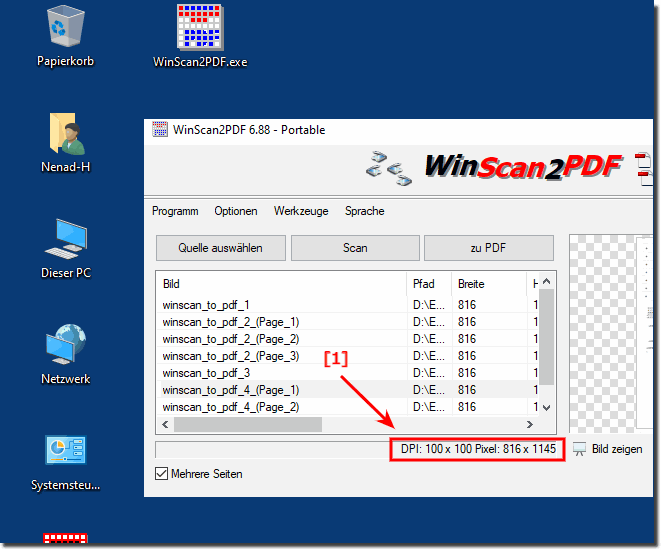Click the zu PDF button
This screenshot has height=550, width=661.
click(489, 248)
